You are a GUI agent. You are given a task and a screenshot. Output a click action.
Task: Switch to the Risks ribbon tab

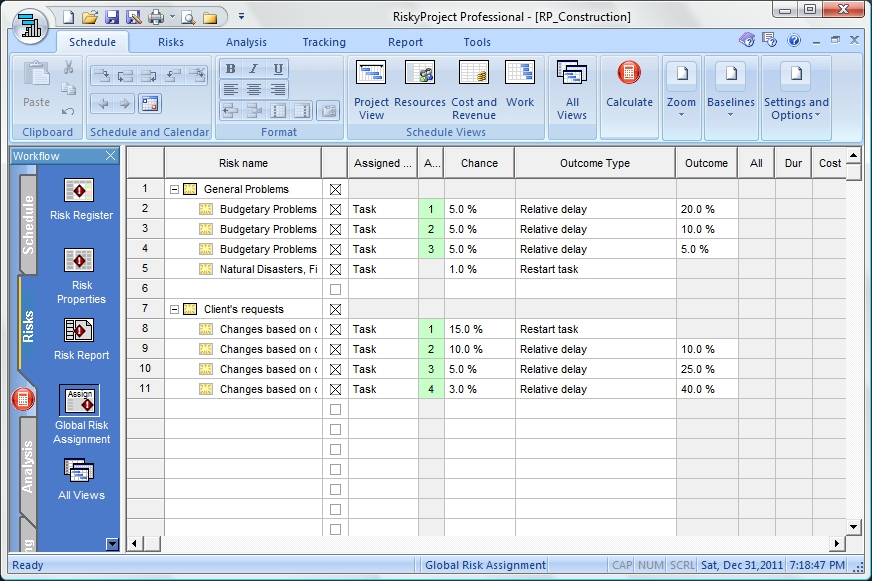tap(171, 42)
